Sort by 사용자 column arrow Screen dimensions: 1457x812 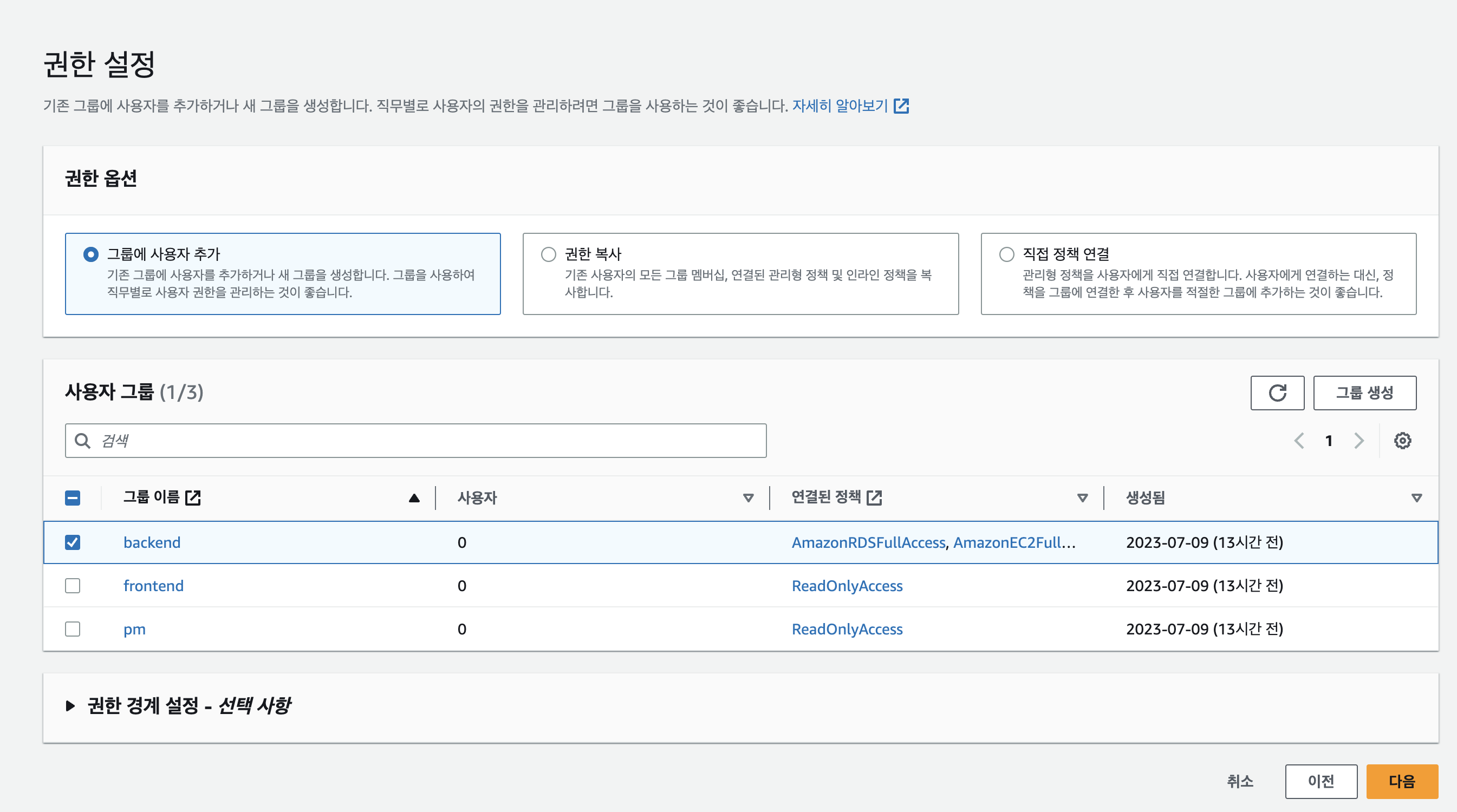pos(748,497)
